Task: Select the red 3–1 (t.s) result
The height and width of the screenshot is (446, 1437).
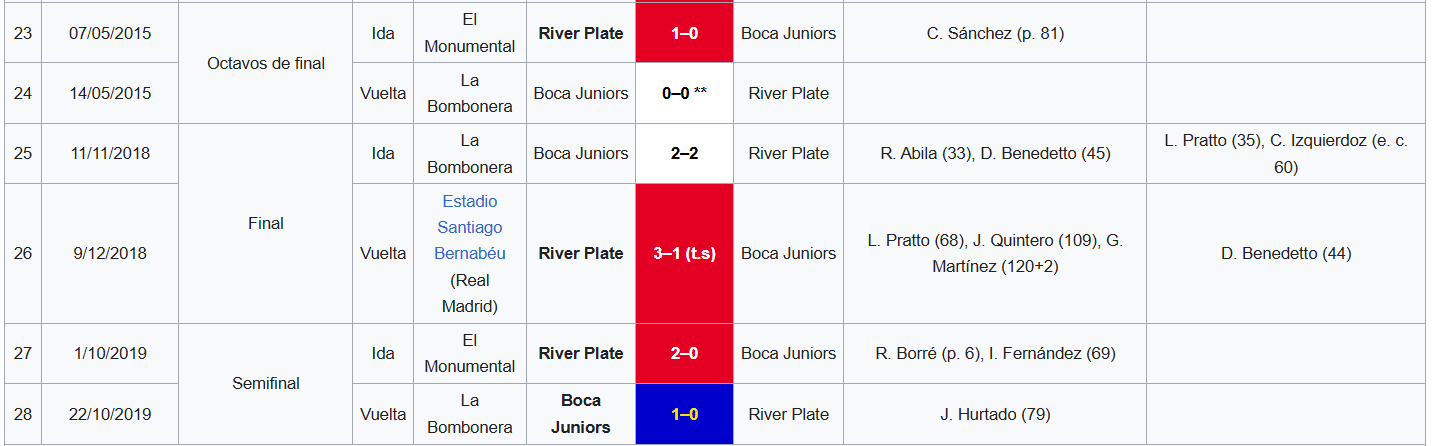Action: [684, 254]
